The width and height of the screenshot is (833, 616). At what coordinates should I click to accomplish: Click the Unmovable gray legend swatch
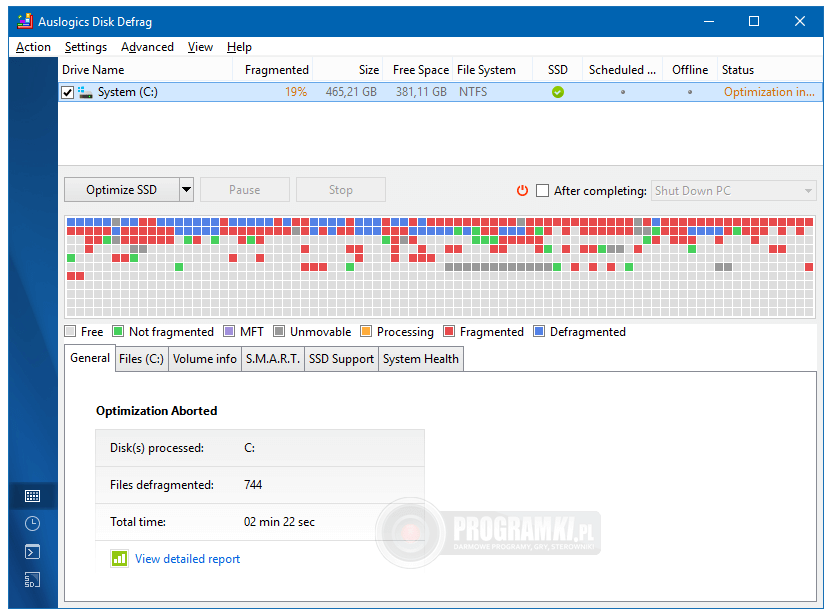279,331
